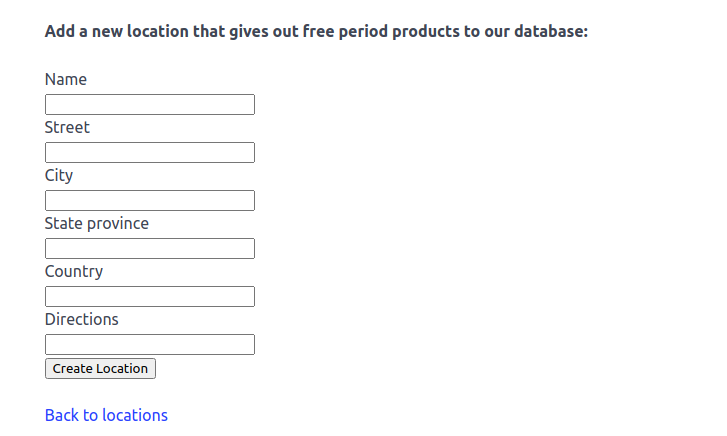
Task: Select the City input field
Action: click(150, 200)
